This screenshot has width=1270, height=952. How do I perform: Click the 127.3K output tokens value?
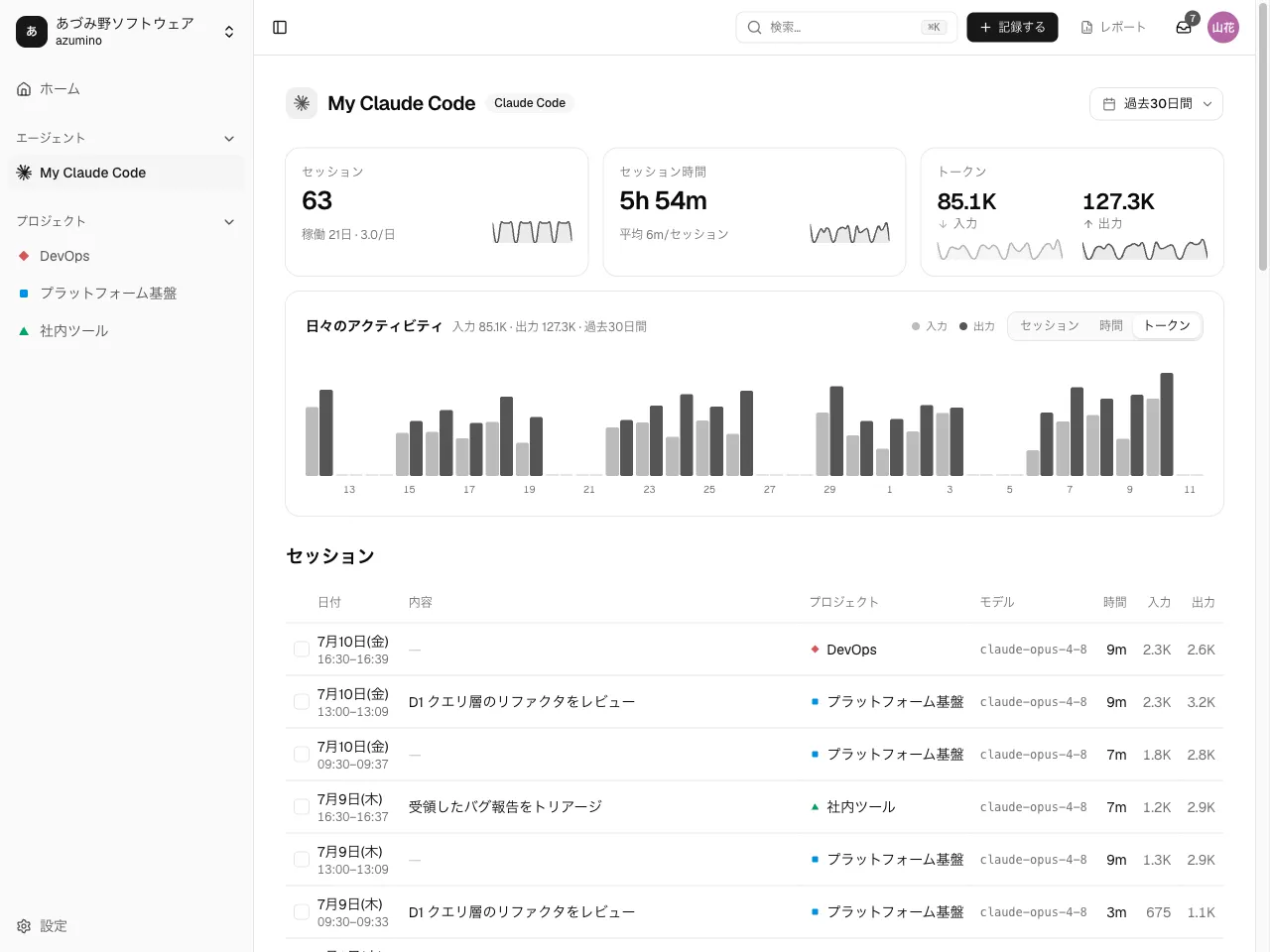tap(1118, 201)
